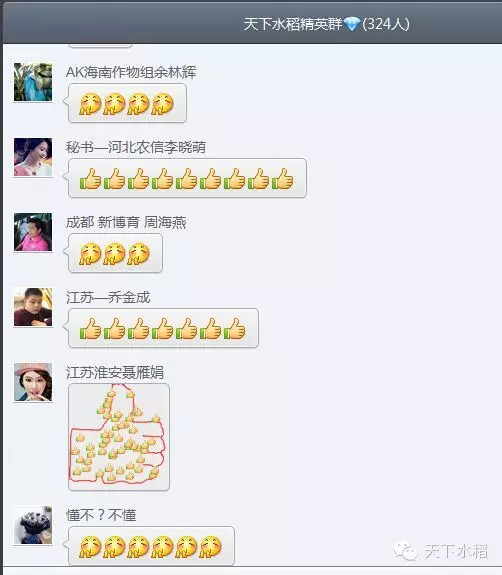Click 成都 新博育 周海燕's avatar
The height and width of the screenshot is (575, 502).
point(33,232)
